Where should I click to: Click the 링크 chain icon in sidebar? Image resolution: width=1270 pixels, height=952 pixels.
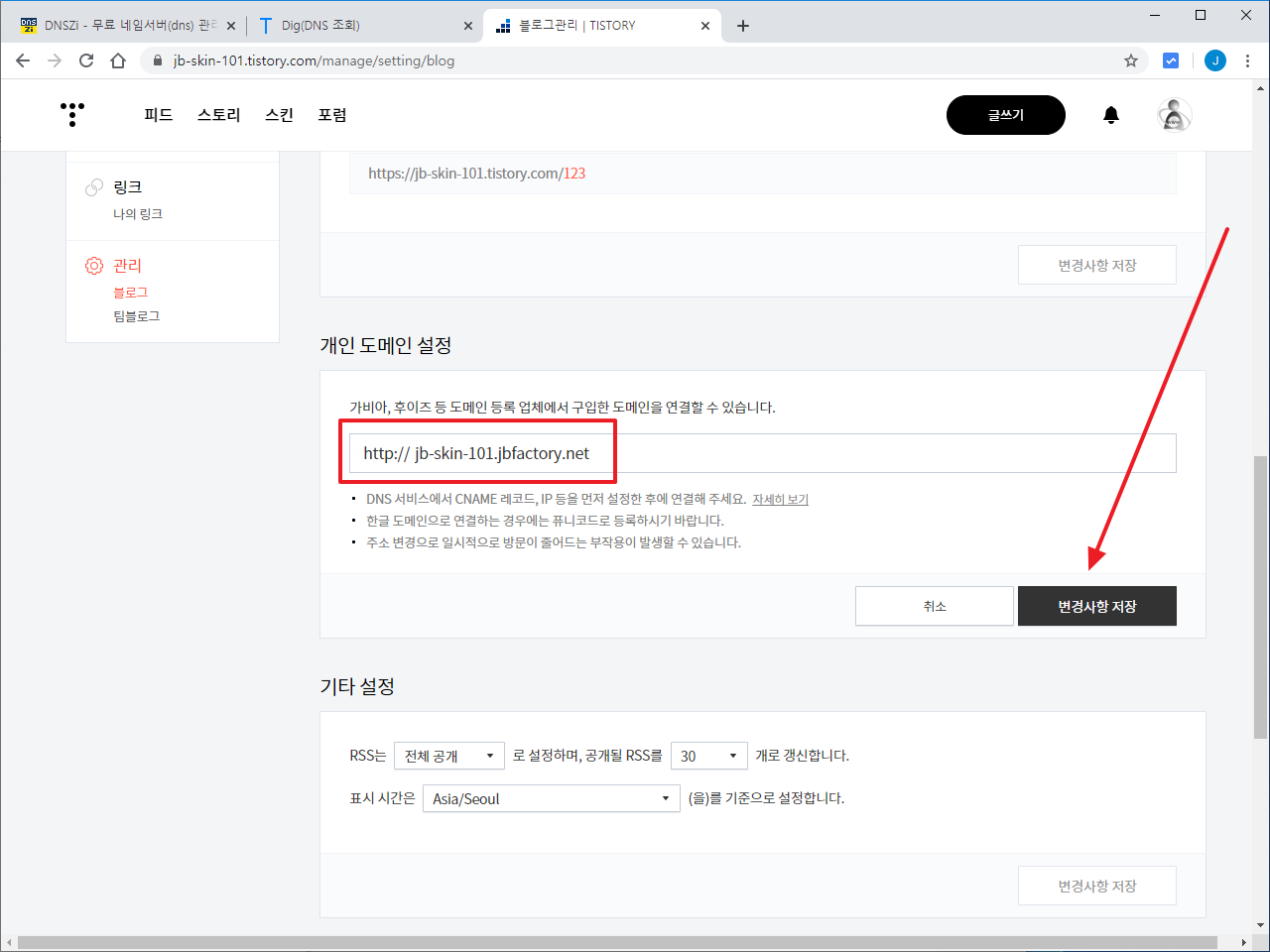pos(94,186)
